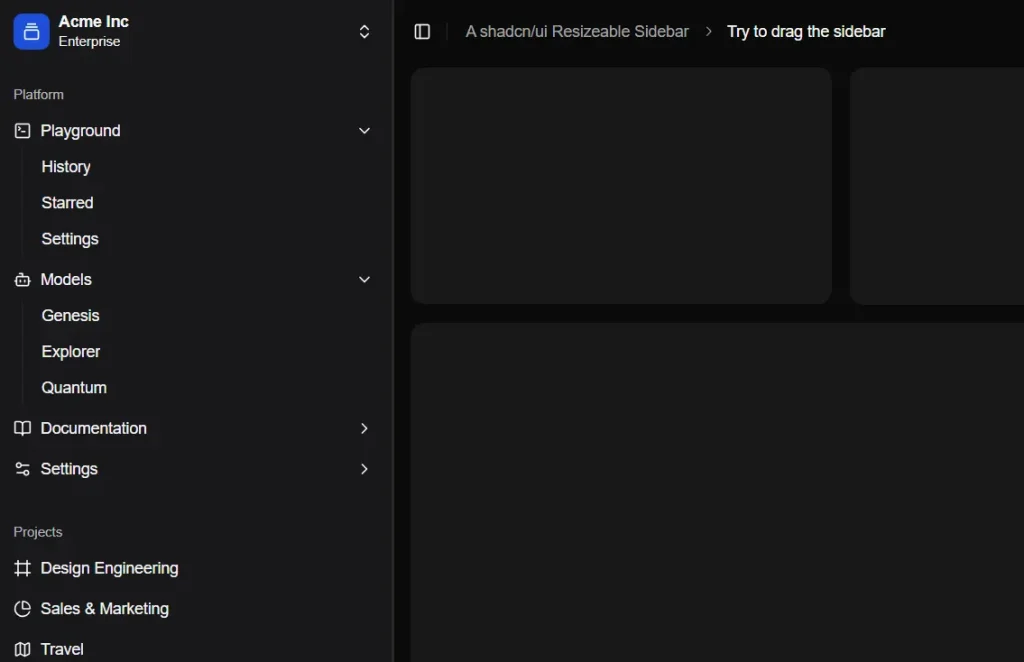Select the Genesis model
The height and width of the screenshot is (662, 1024).
70,315
